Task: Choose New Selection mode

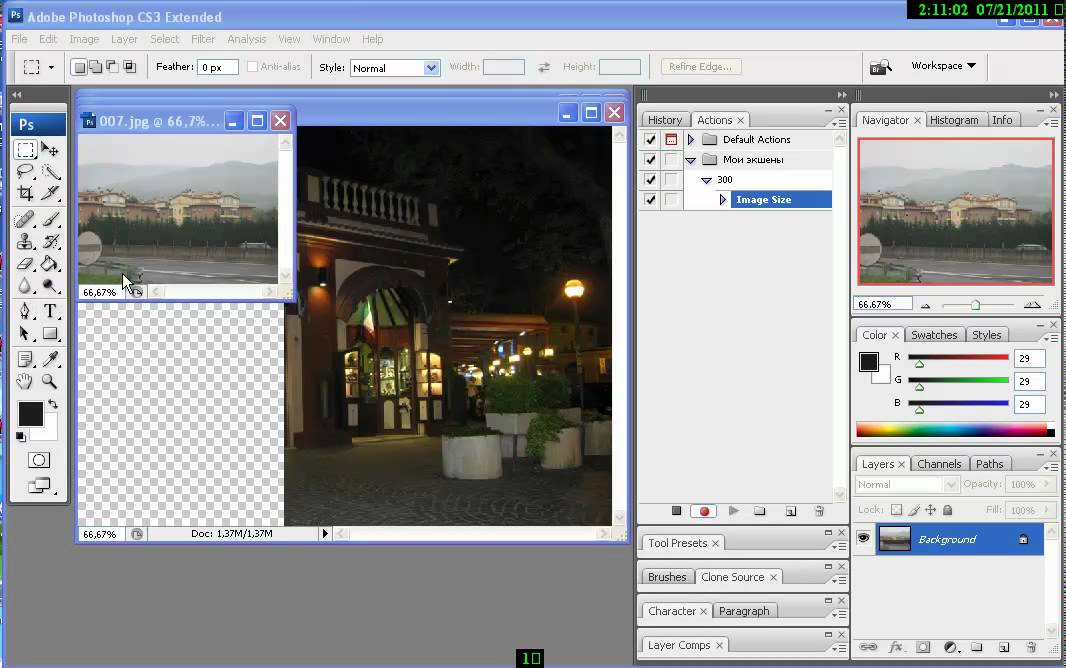Action: [x=80, y=67]
